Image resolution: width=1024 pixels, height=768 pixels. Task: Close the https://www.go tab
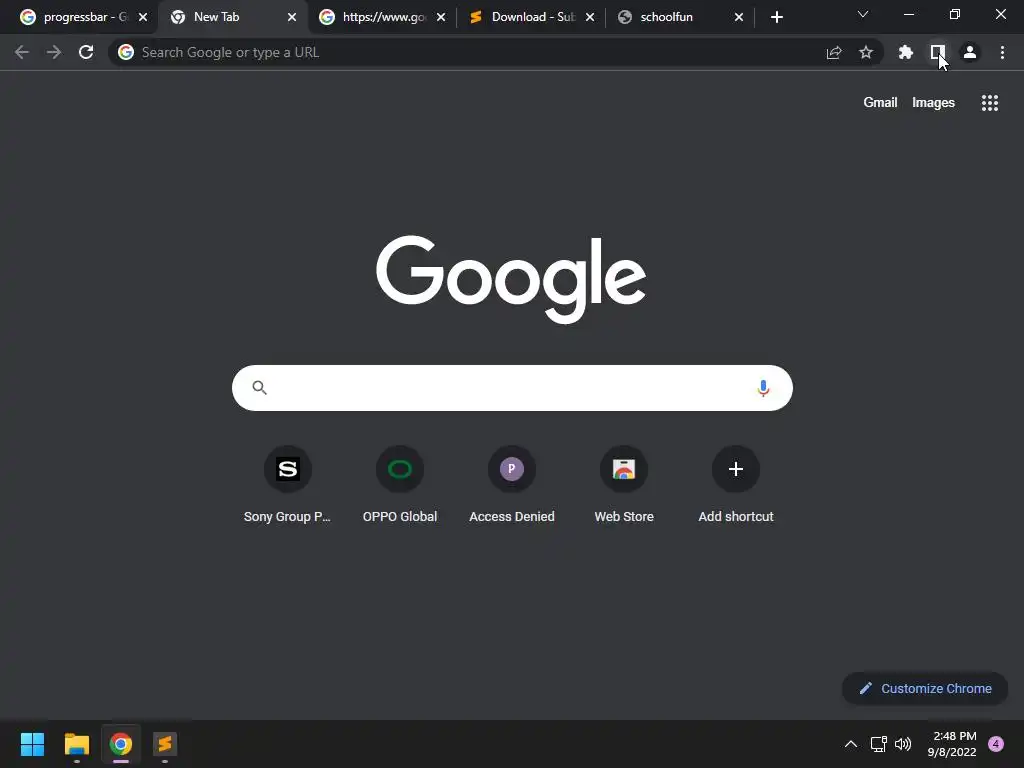tap(441, 17)
